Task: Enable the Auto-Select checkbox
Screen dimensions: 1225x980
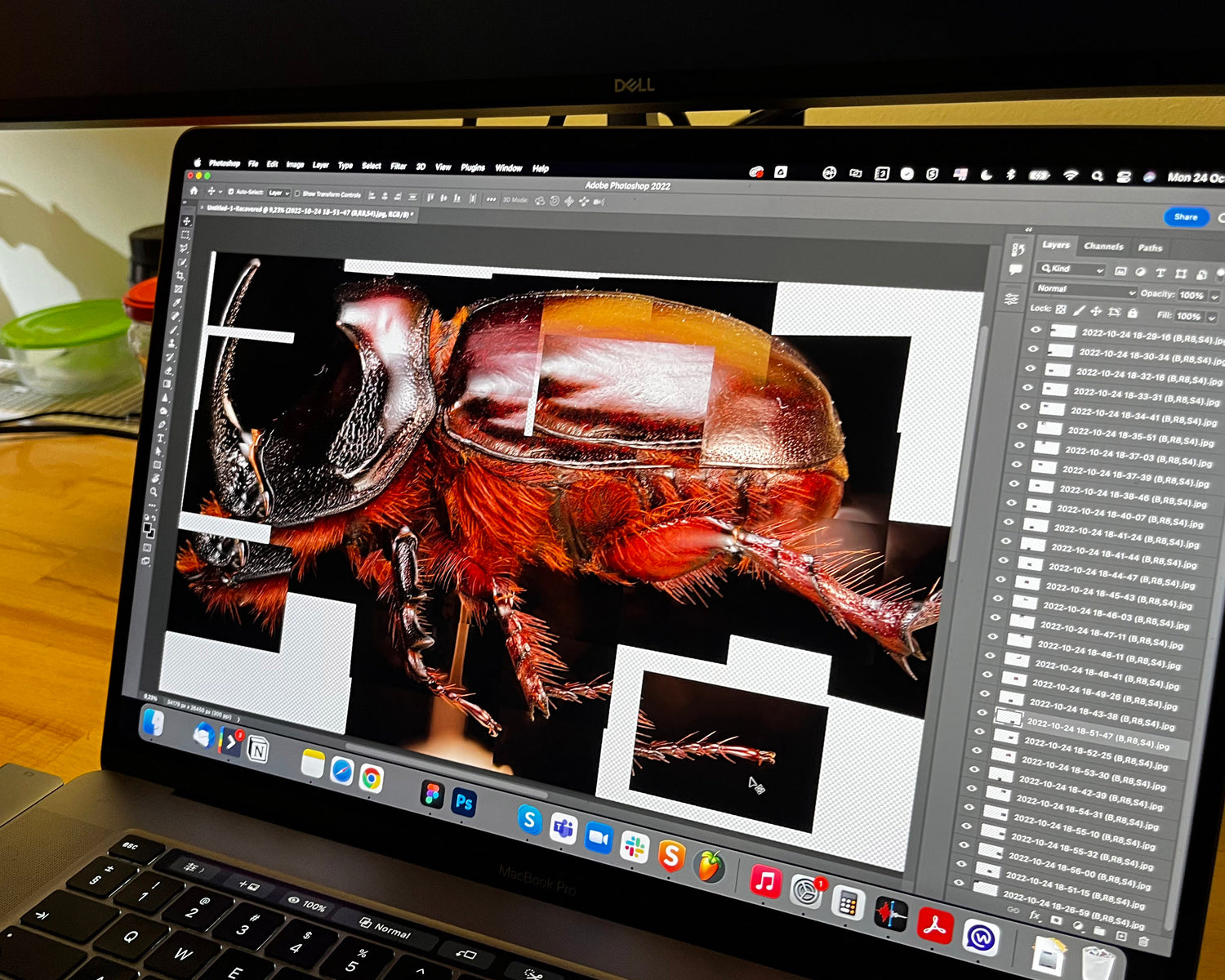Action: click(x=232, y=192)
